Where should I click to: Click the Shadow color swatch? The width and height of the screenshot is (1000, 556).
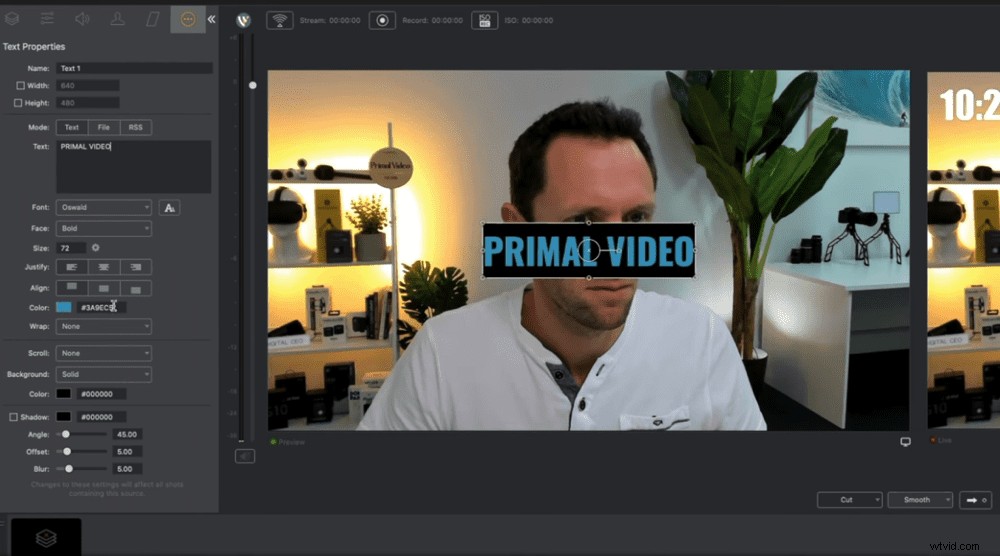64,417
